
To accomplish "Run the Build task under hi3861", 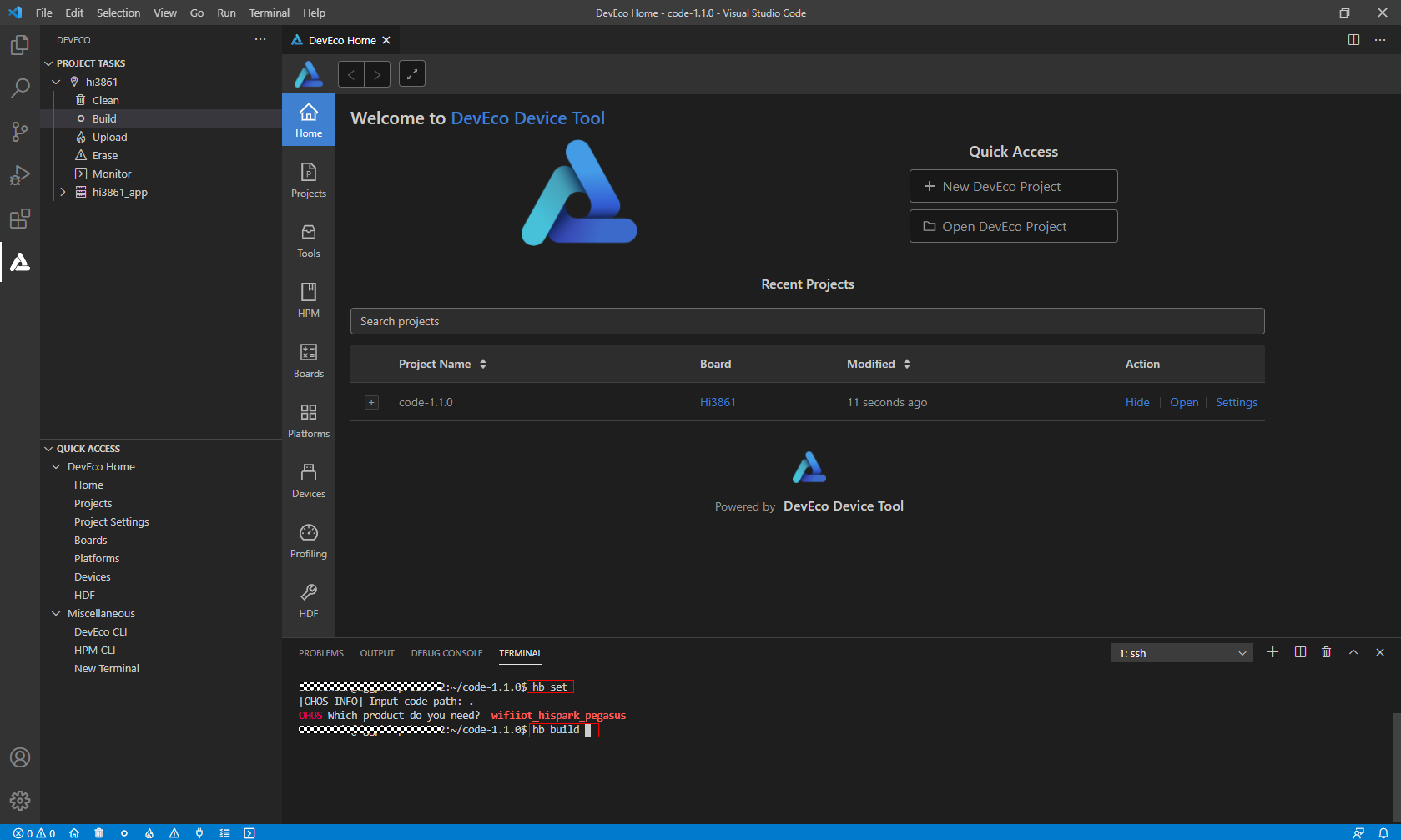I will point(161,118).
